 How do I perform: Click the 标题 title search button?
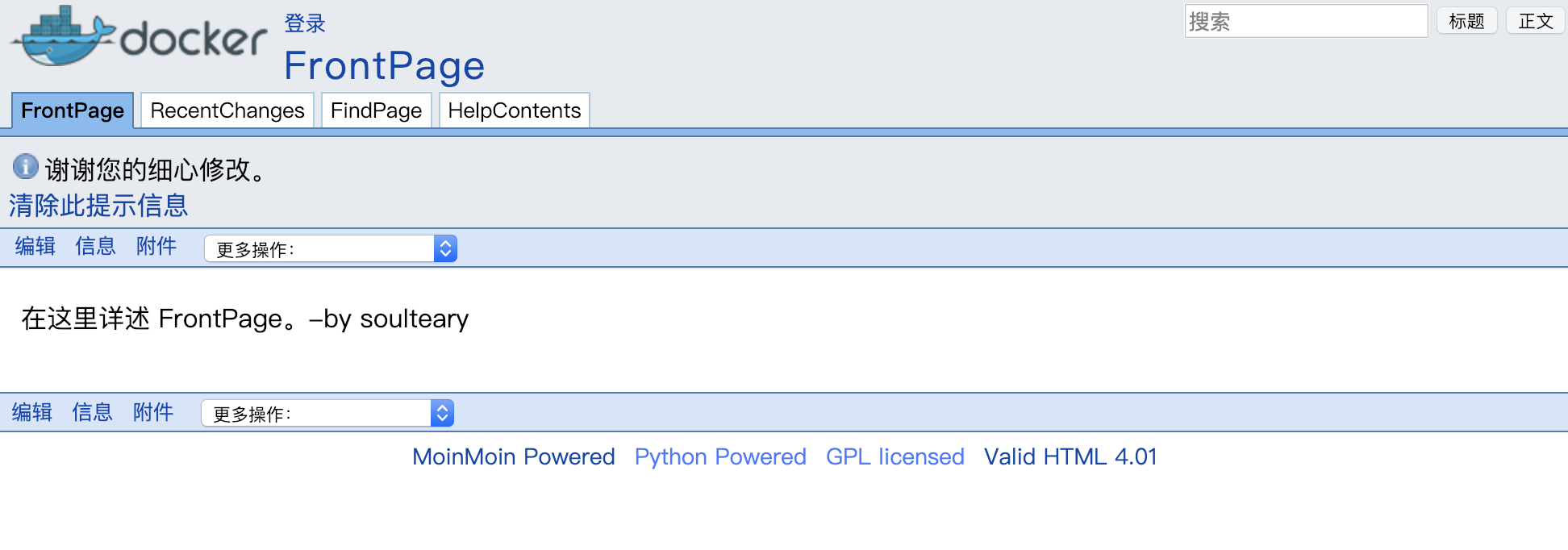1466,21
